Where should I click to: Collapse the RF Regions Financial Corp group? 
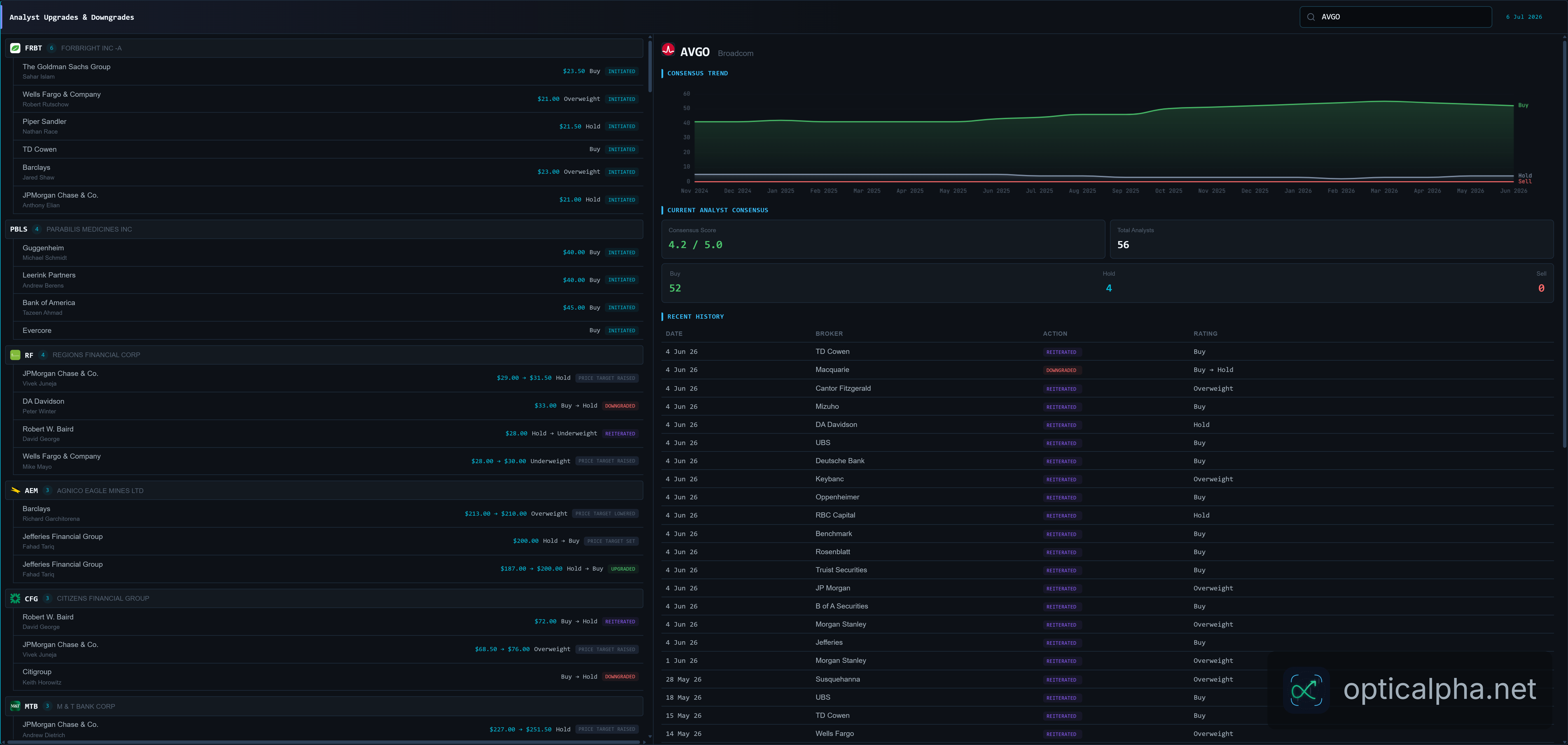(324, 355)
